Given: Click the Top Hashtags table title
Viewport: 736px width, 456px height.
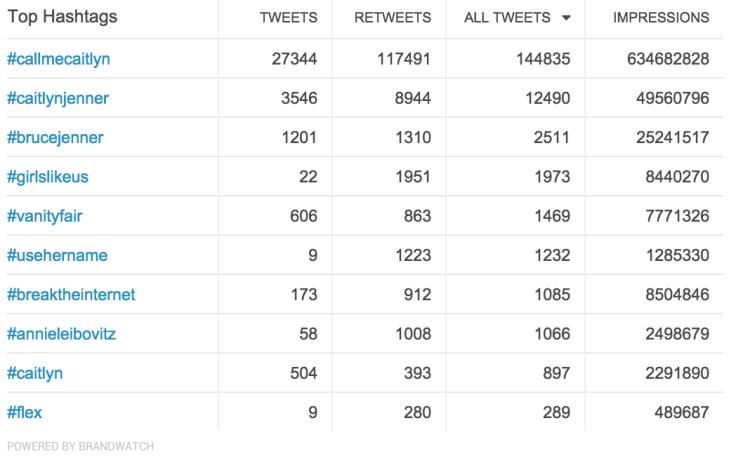Looking at the screenshot, I should pos(62,17).
